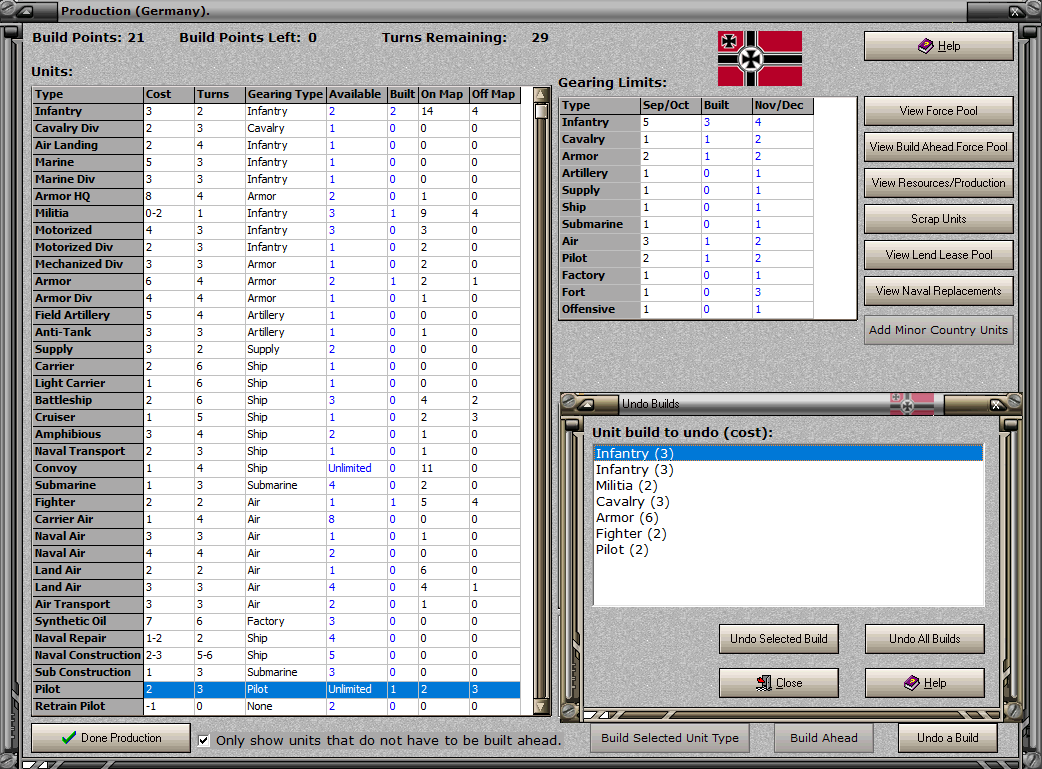
Task: Click Undo All Builds
Action: click(924, 639)
